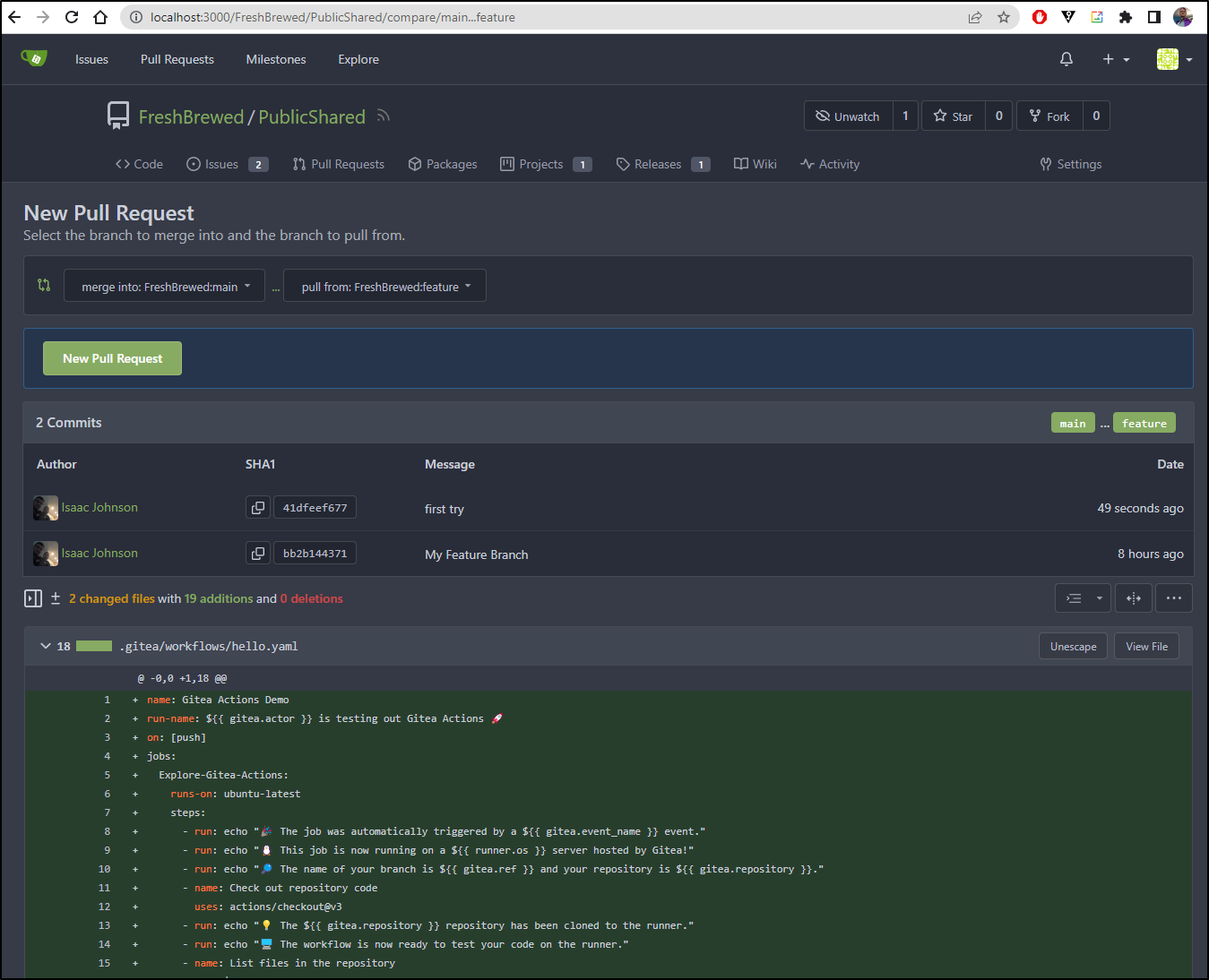This screenshot has width=1209, height=980.
Task: Switch to split diff view
Action: pos(1134,597)
